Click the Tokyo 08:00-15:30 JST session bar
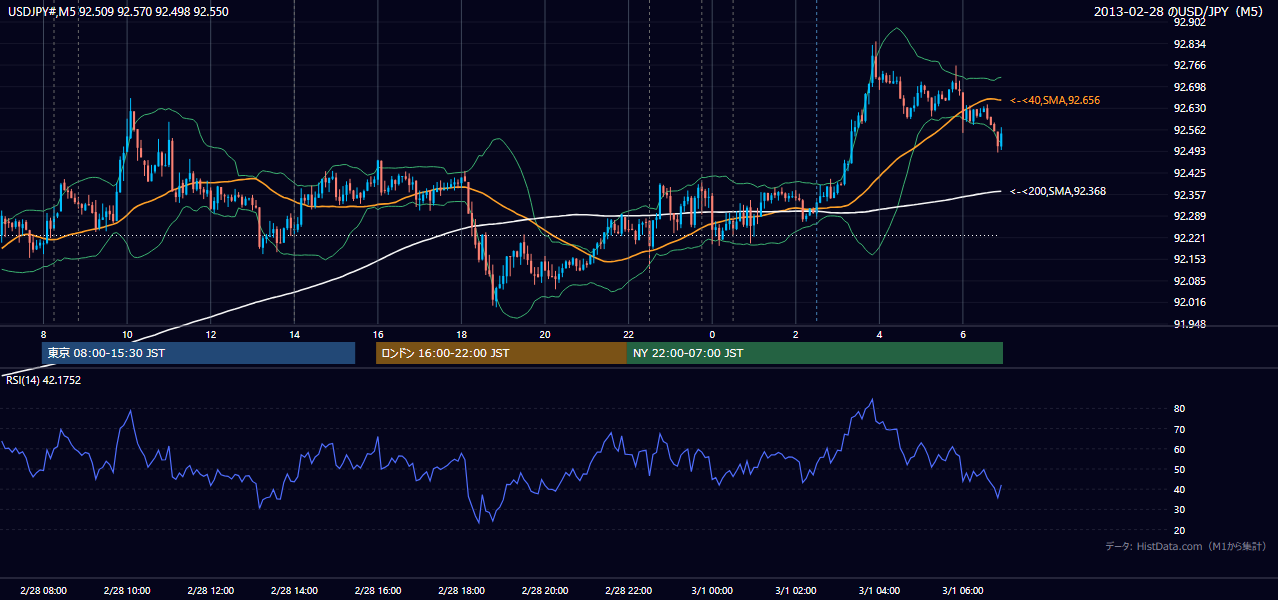Image resolution: width=1278 pixels, height=600 pixels. (x=198, y=353)
